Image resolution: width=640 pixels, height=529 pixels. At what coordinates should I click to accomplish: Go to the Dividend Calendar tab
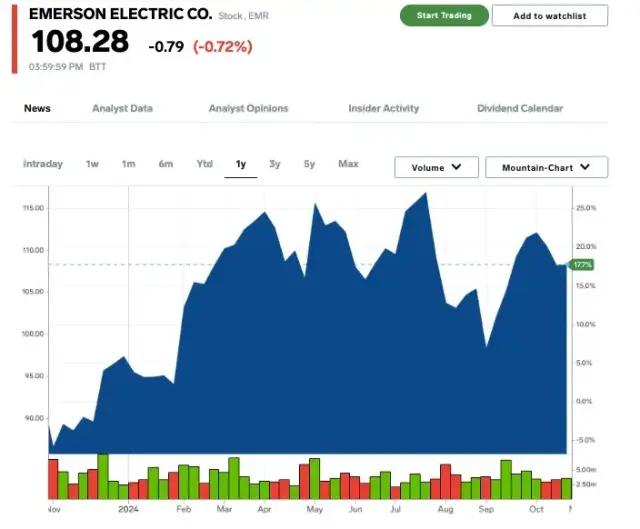pos(519,108)
